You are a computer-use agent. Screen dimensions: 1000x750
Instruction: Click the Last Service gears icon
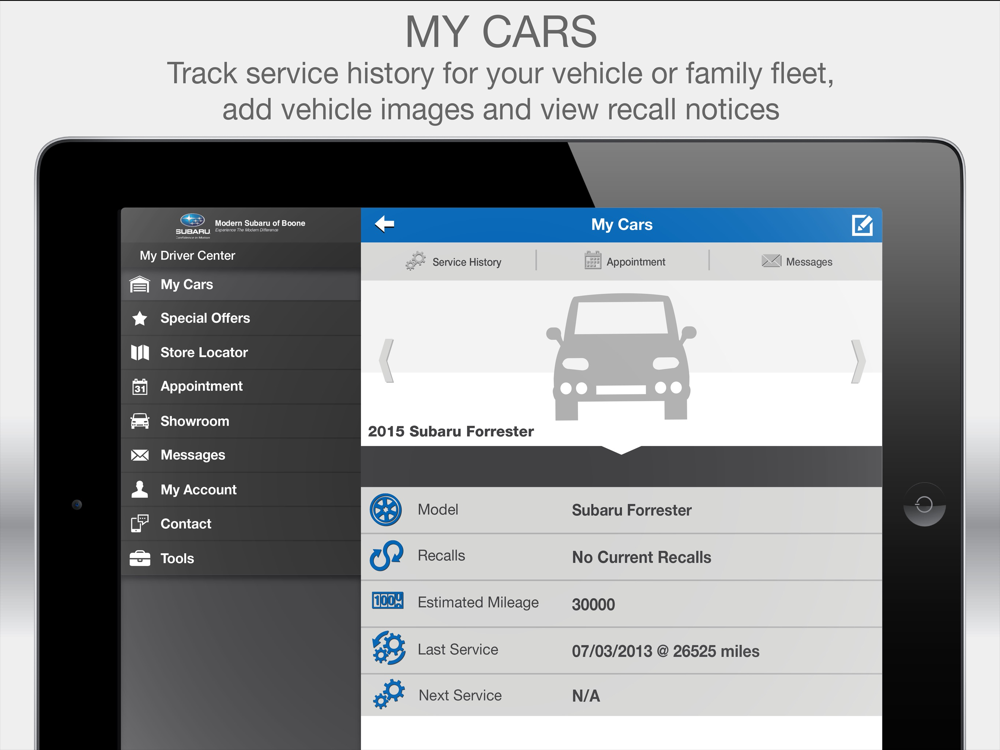point(388,648)
